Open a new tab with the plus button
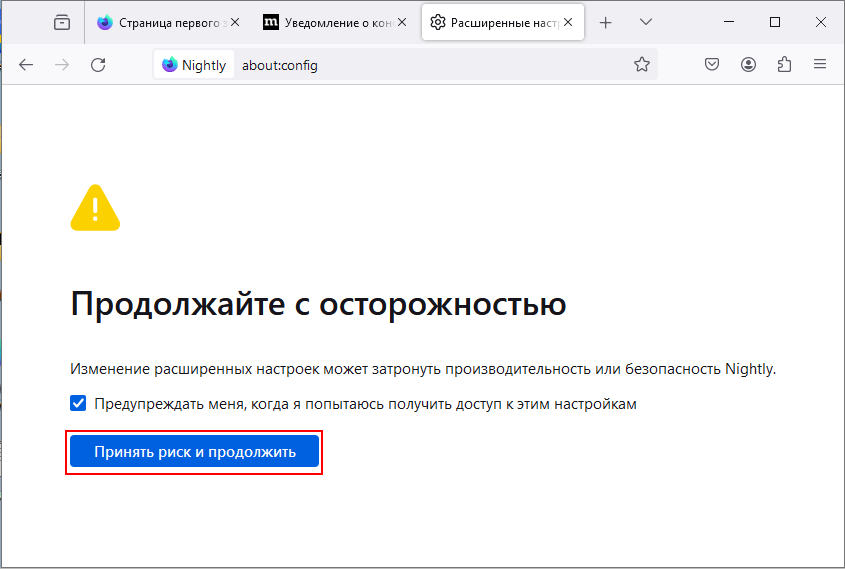 pos(606,23)
